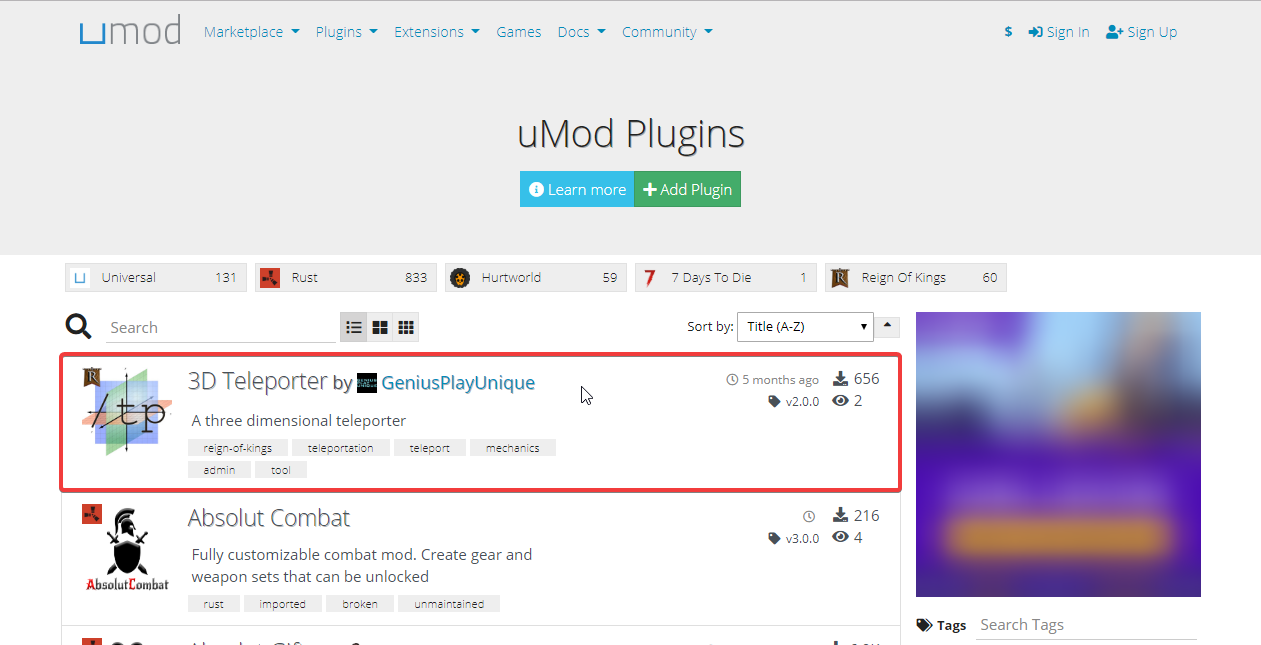Click the Search Tags input field
The image size is (1261, 645).
point(1086,625)
